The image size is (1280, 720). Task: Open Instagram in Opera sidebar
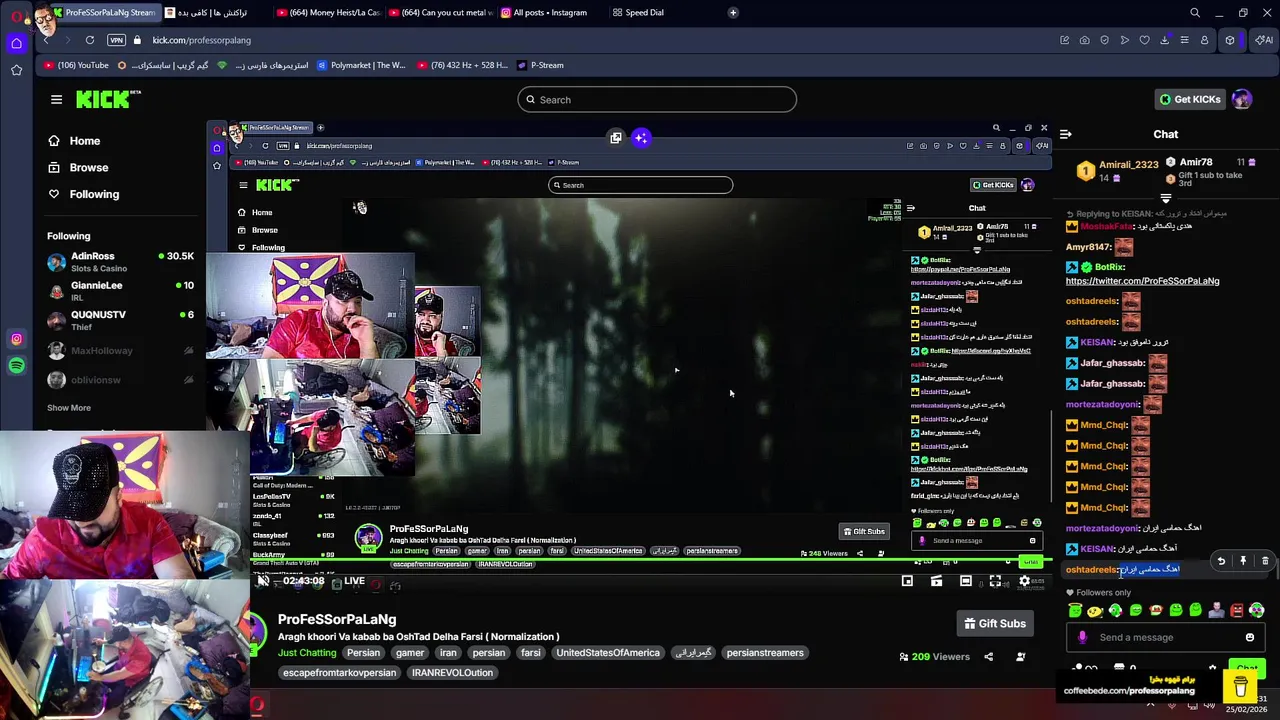coord(16,339)
